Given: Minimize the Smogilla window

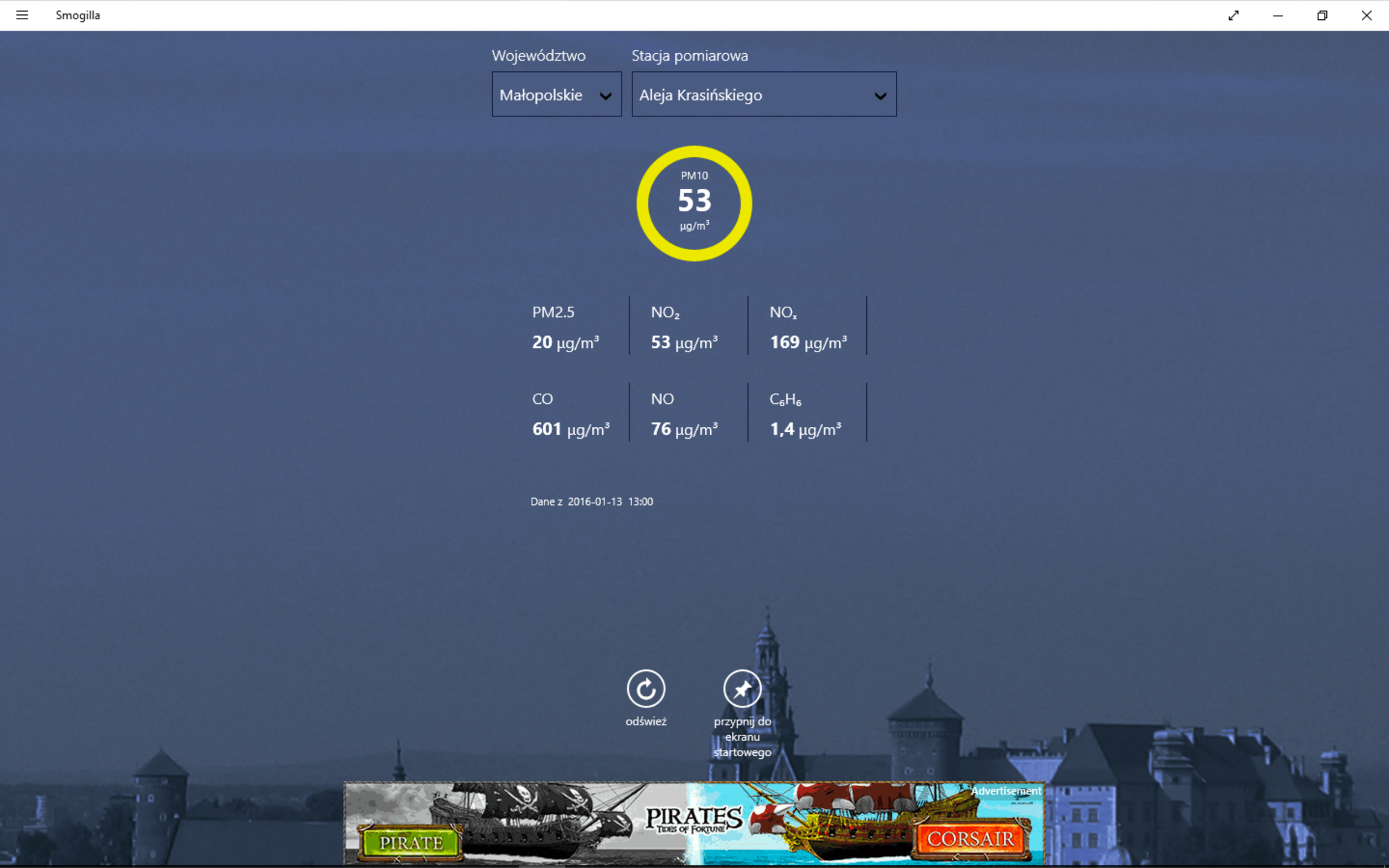Looking at the screenshot, I should point(1277,15).
